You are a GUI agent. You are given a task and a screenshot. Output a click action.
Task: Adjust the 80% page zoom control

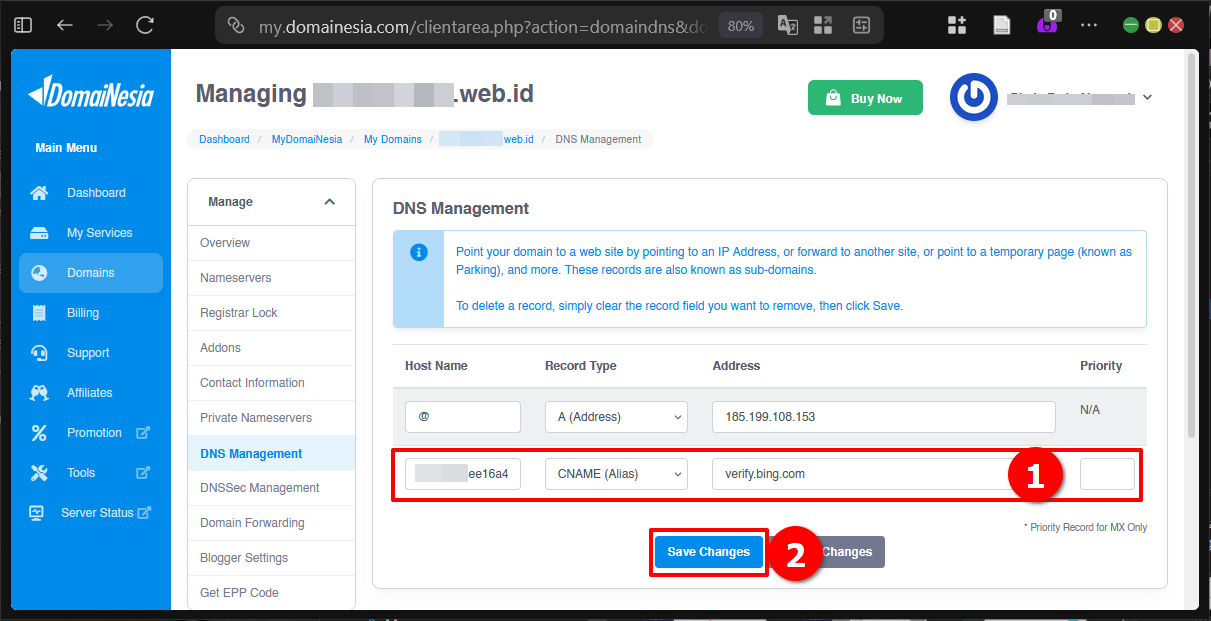tap(740, 25)
